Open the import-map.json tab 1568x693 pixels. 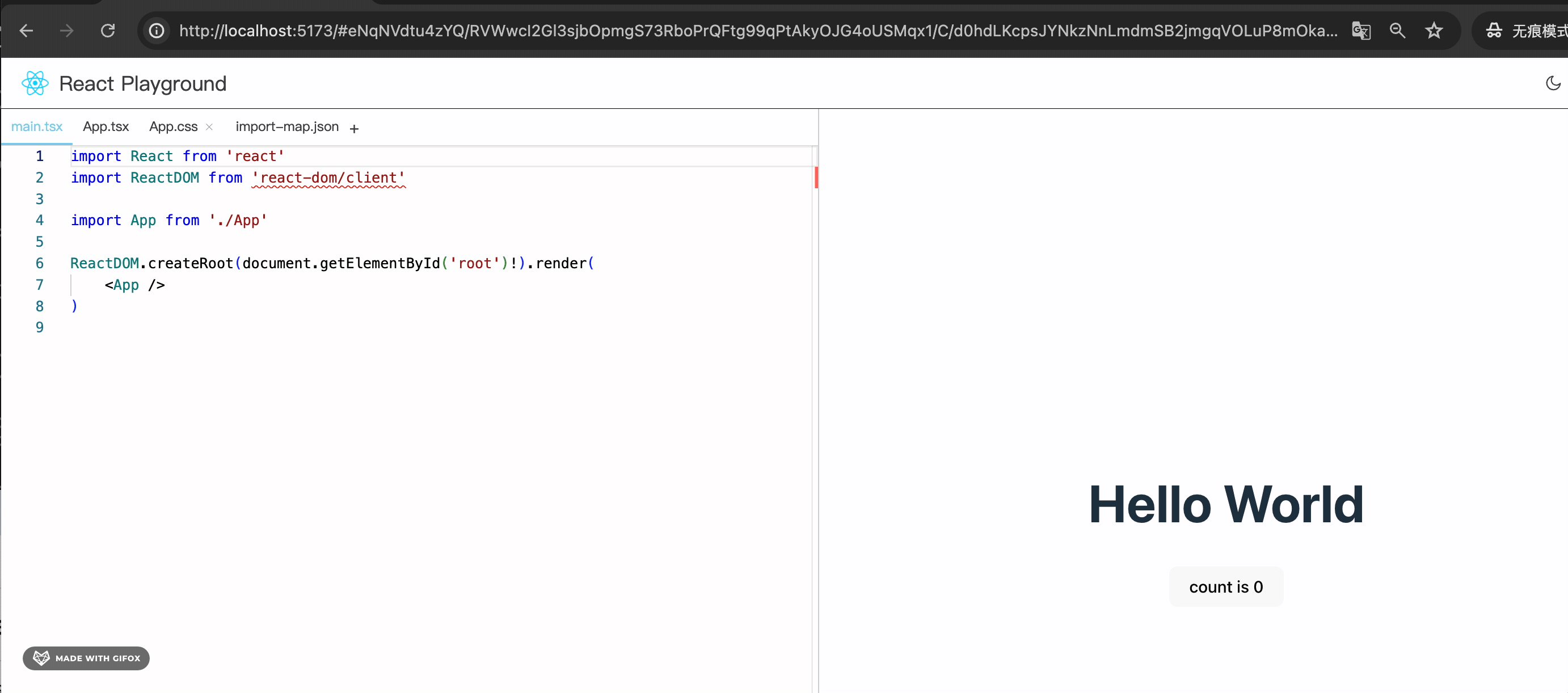click(286, 126)
